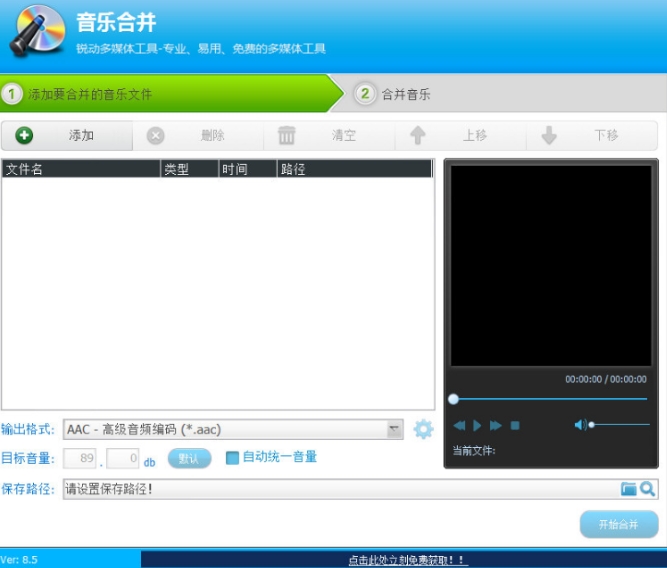This screenshot has height=568, width=667.
Task: Browse save path with the folder icon
Action: pos(628,489)
